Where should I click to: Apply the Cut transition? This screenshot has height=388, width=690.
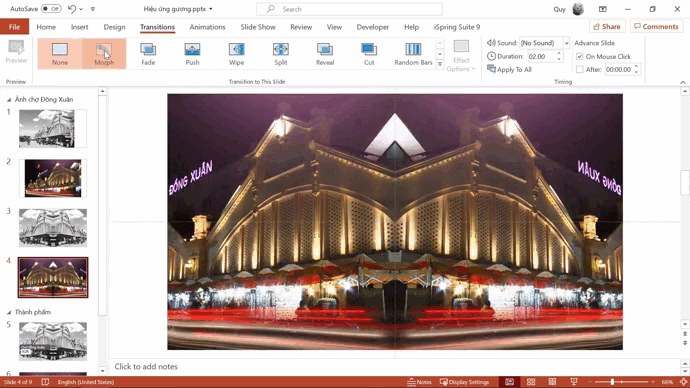369,54
